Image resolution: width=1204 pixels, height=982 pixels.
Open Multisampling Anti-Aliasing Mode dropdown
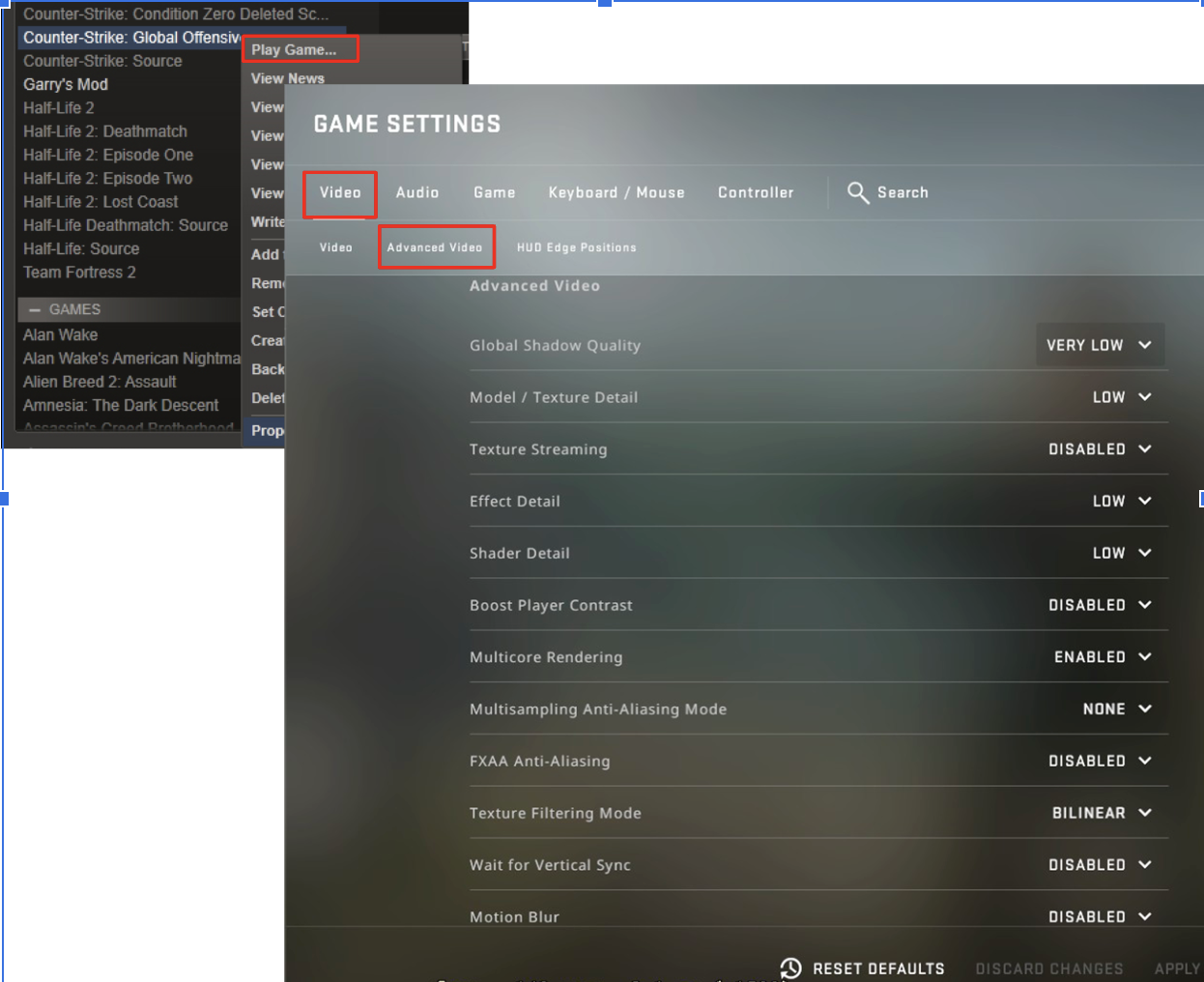pos(1116,709)
